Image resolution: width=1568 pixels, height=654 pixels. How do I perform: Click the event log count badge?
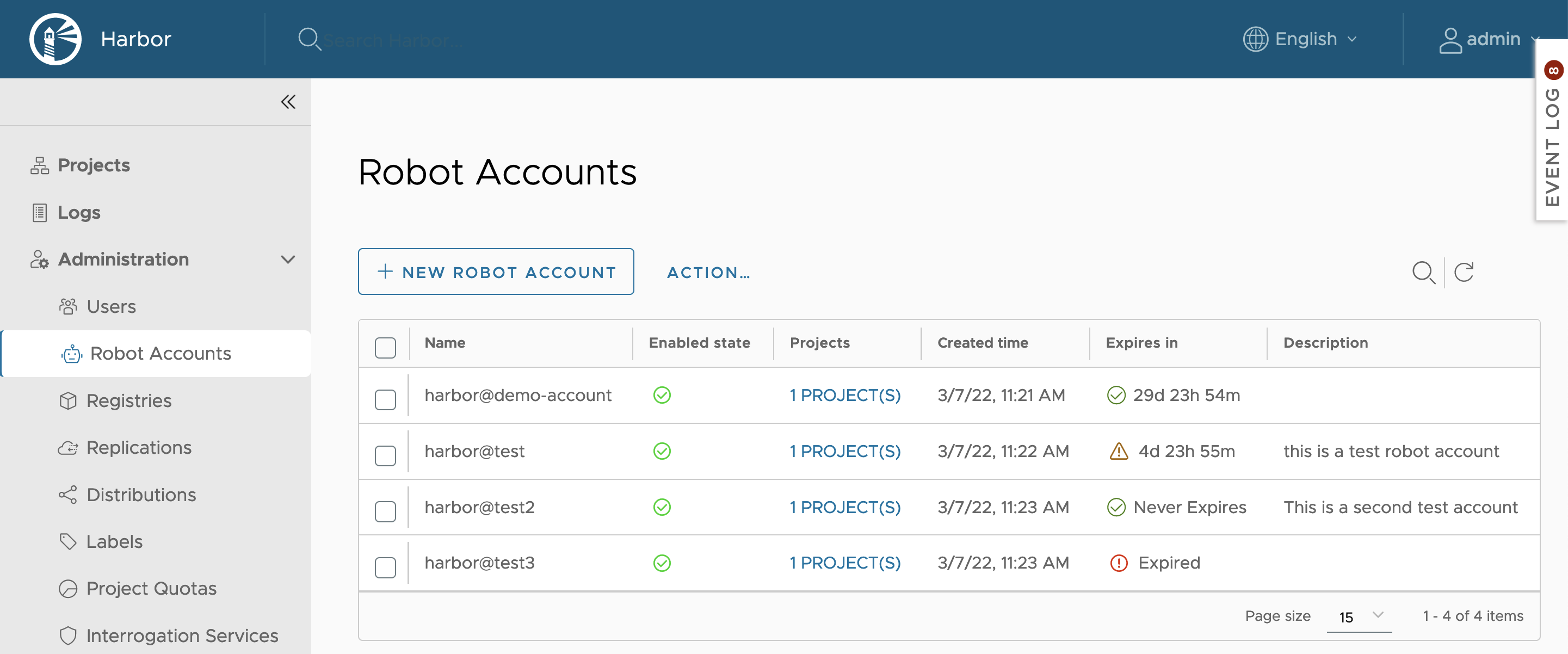1554,70
